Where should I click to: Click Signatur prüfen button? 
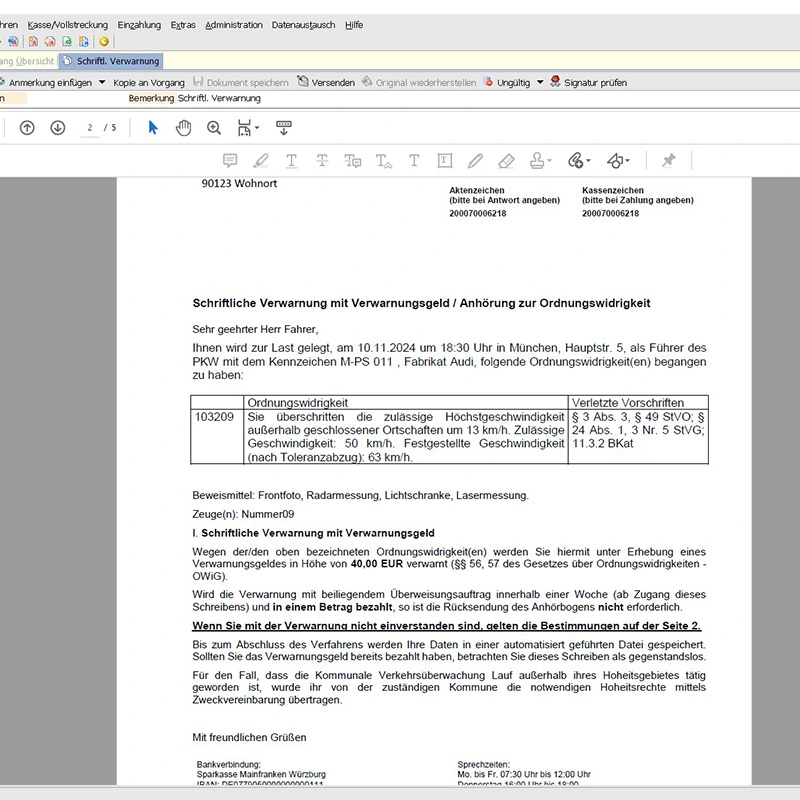588,83
